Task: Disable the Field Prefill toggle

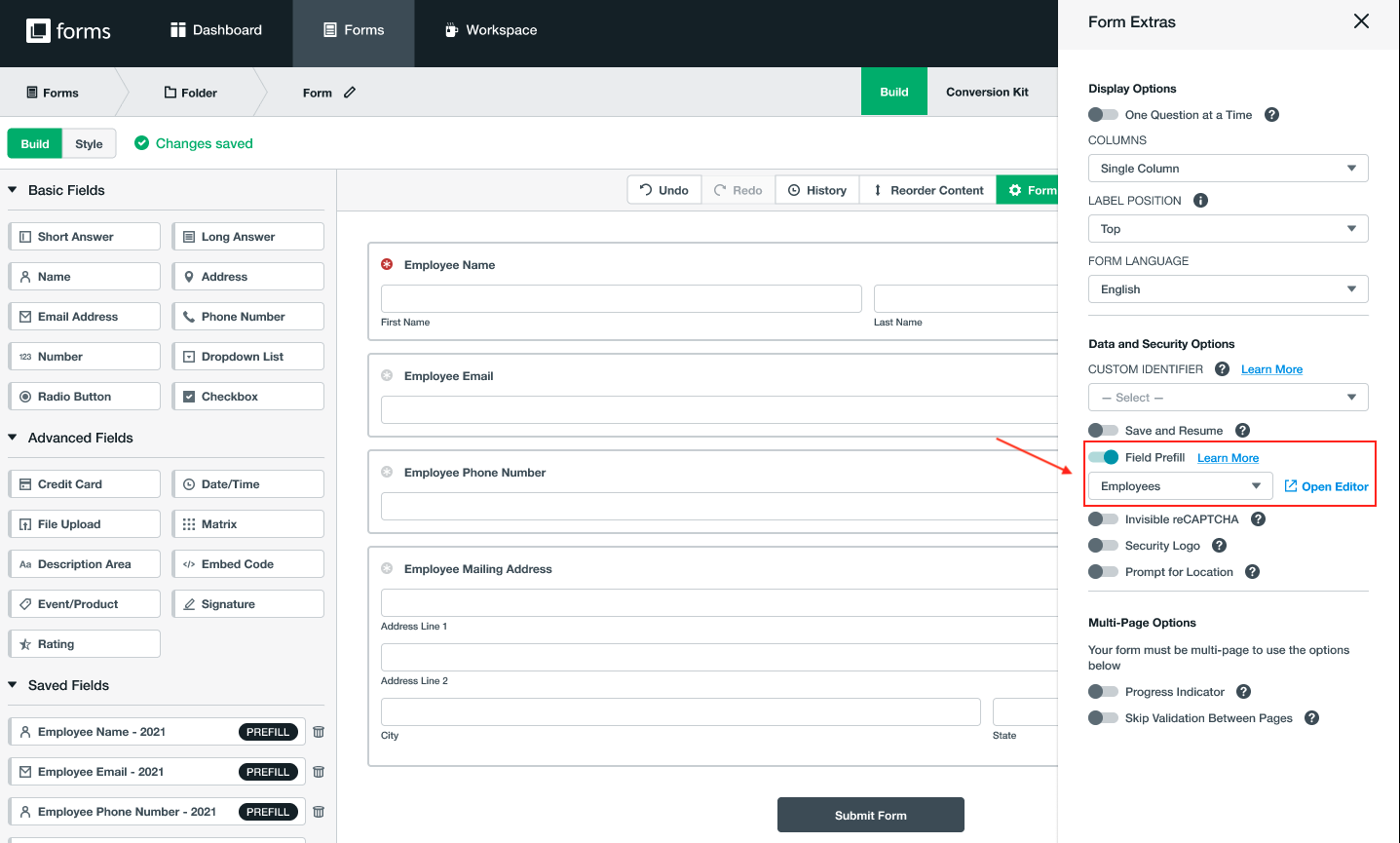Action: [x=1104, y=458]
